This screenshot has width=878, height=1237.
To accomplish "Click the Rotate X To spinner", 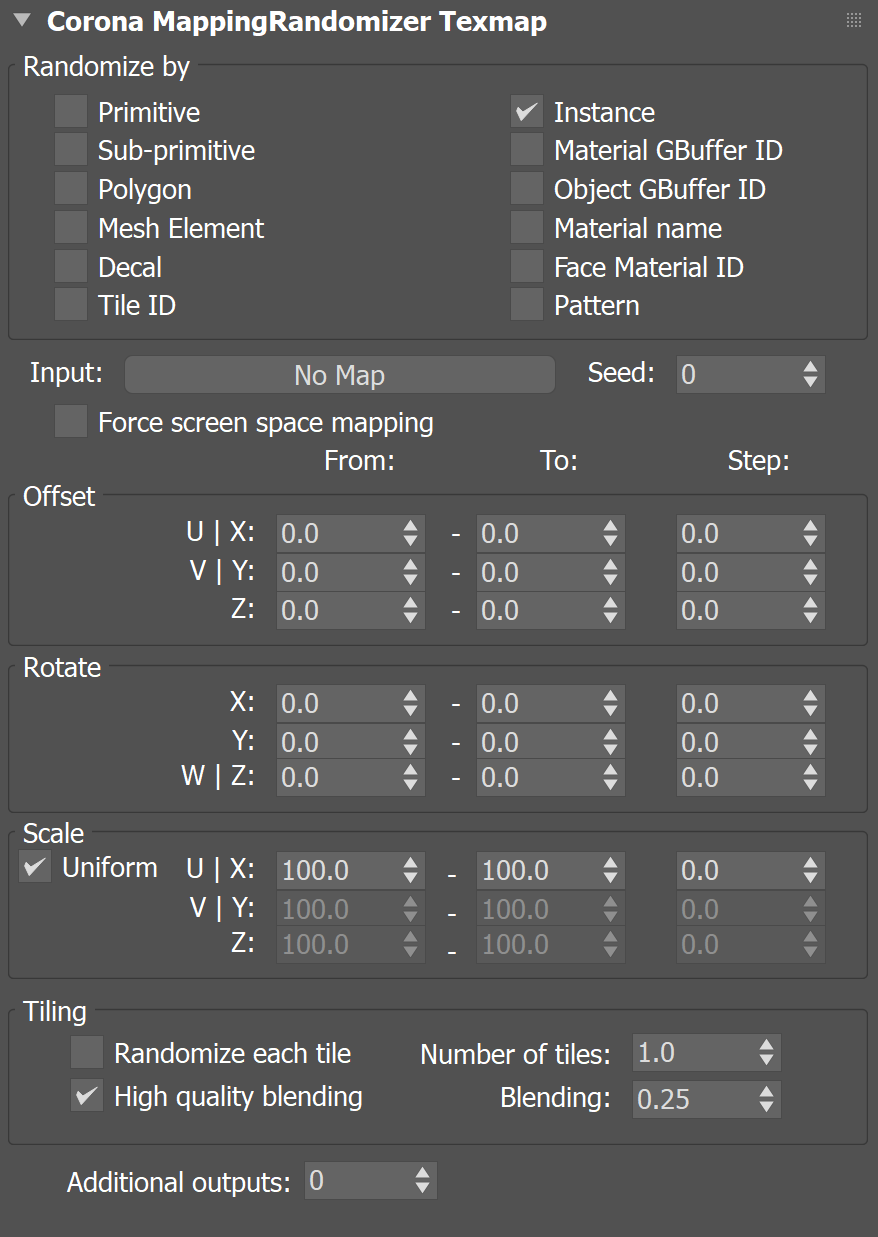I will click(611, 703).
